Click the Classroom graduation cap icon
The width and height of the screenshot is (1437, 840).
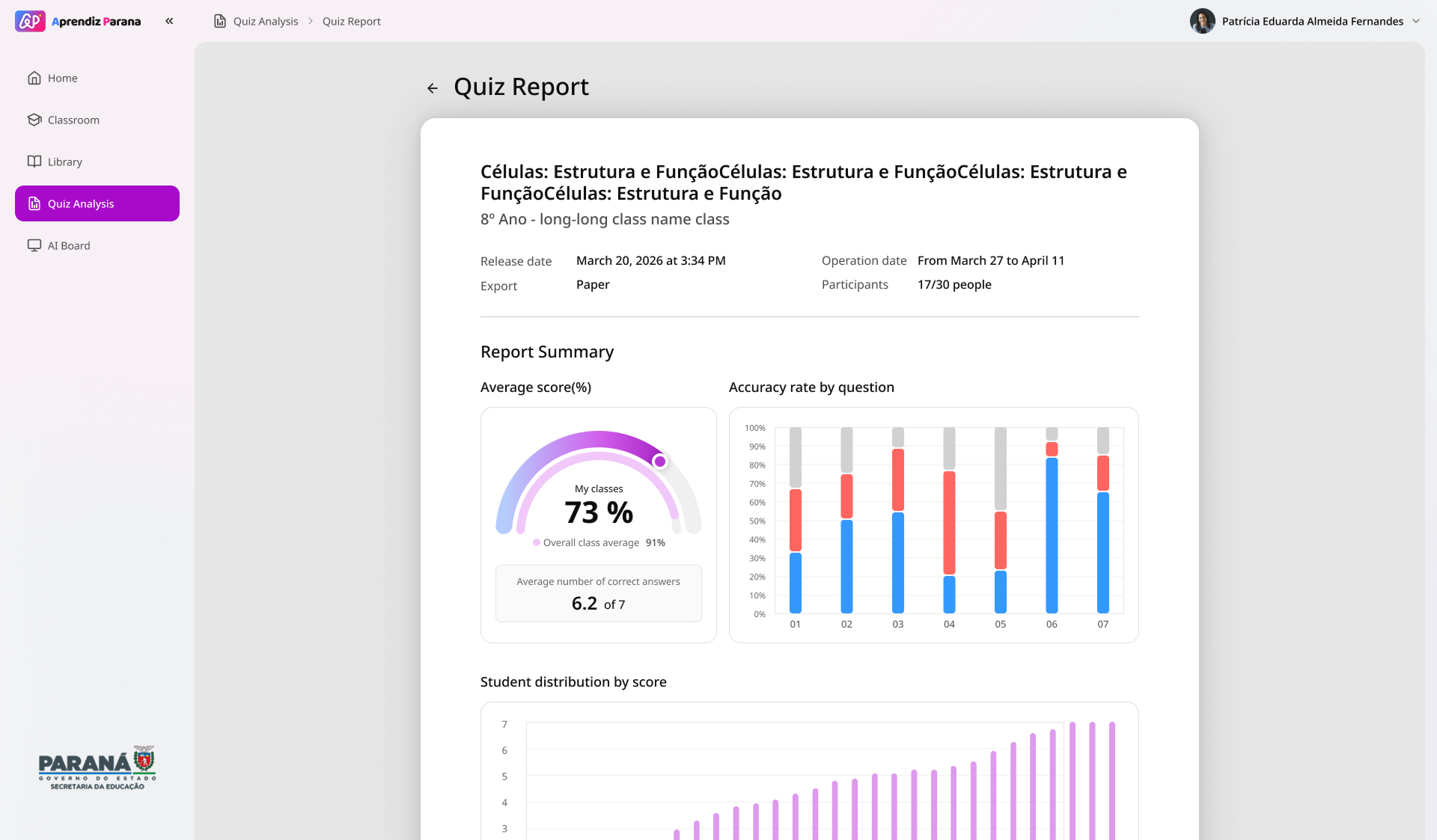[34, 120]
